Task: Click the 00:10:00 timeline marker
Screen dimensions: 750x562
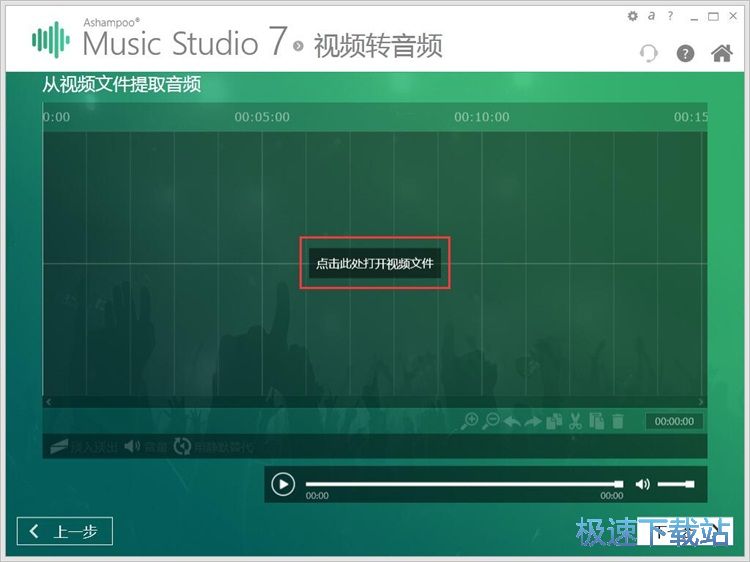Action: coord(482,117)
